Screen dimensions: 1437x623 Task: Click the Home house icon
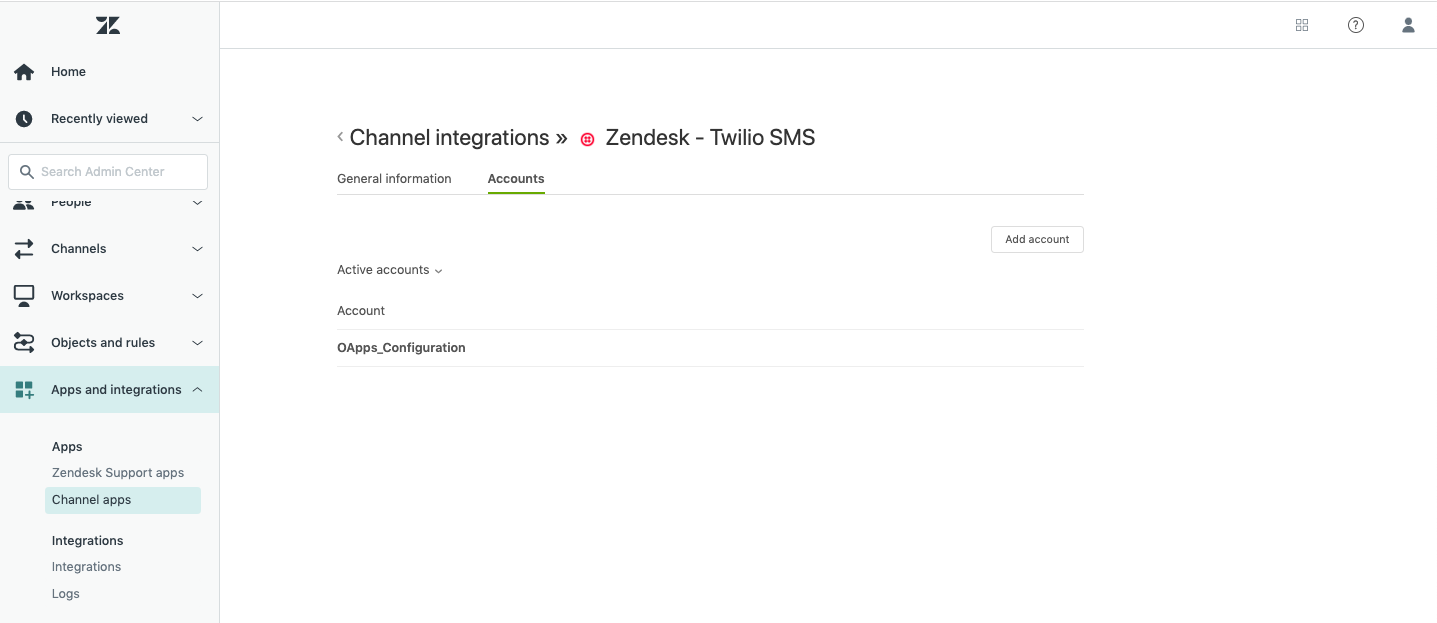(x=24, y=72)
